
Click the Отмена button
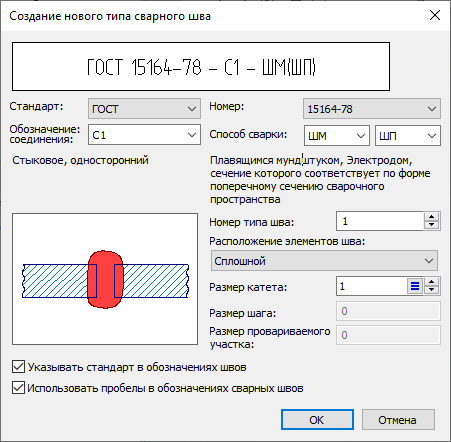click(x=398, y=420)
